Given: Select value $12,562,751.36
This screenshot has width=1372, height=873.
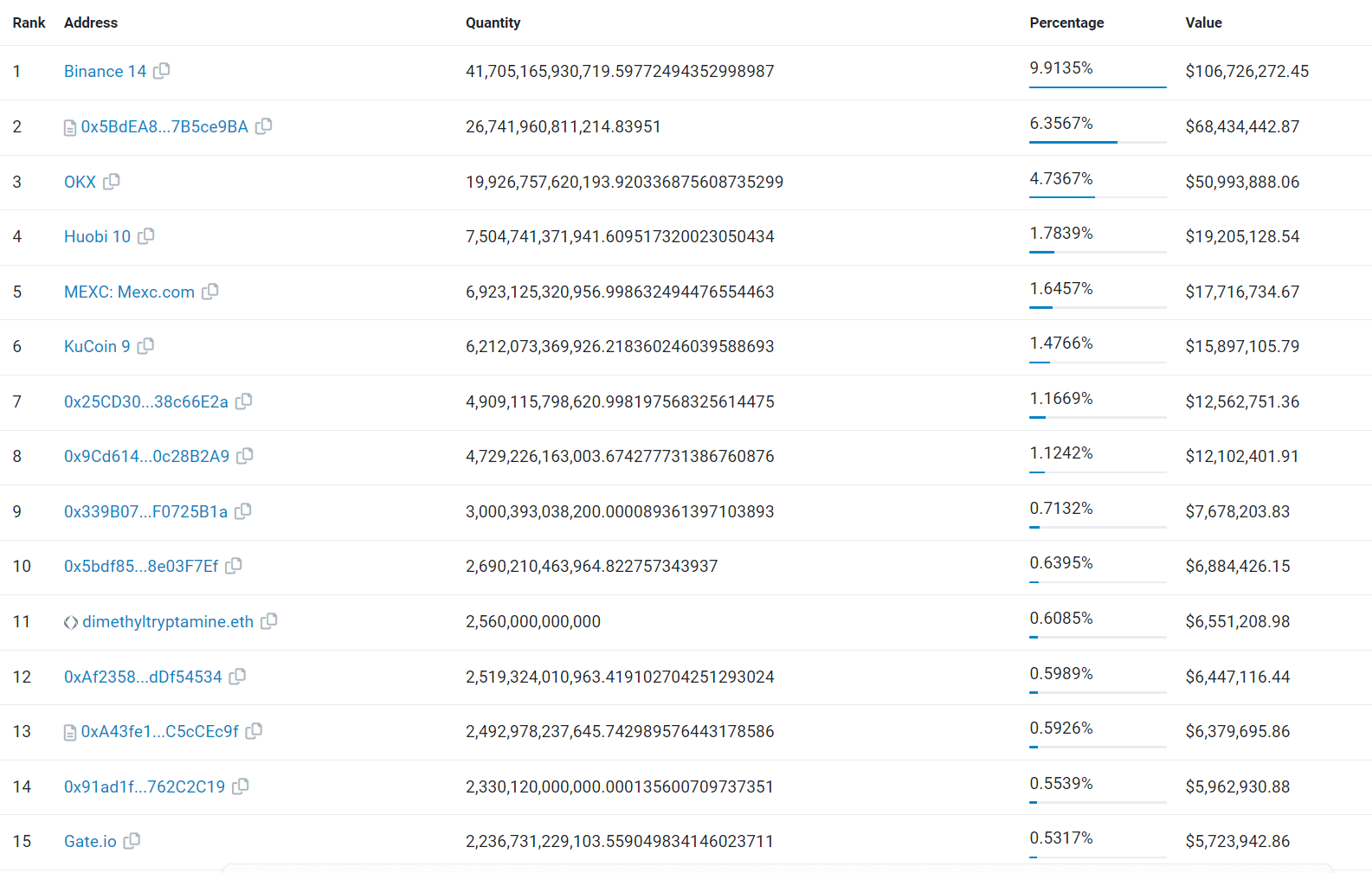Looking at the screenshot, I should 1242,401.
